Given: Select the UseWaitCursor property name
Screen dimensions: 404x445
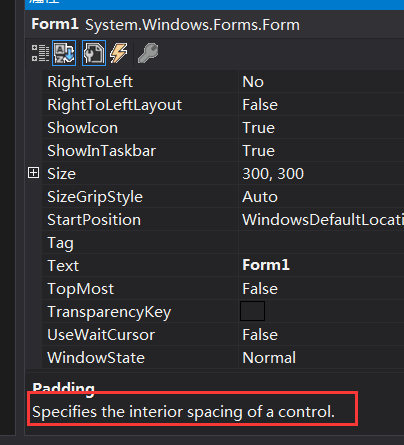Looking at the screenshot, I should [101, 335].
